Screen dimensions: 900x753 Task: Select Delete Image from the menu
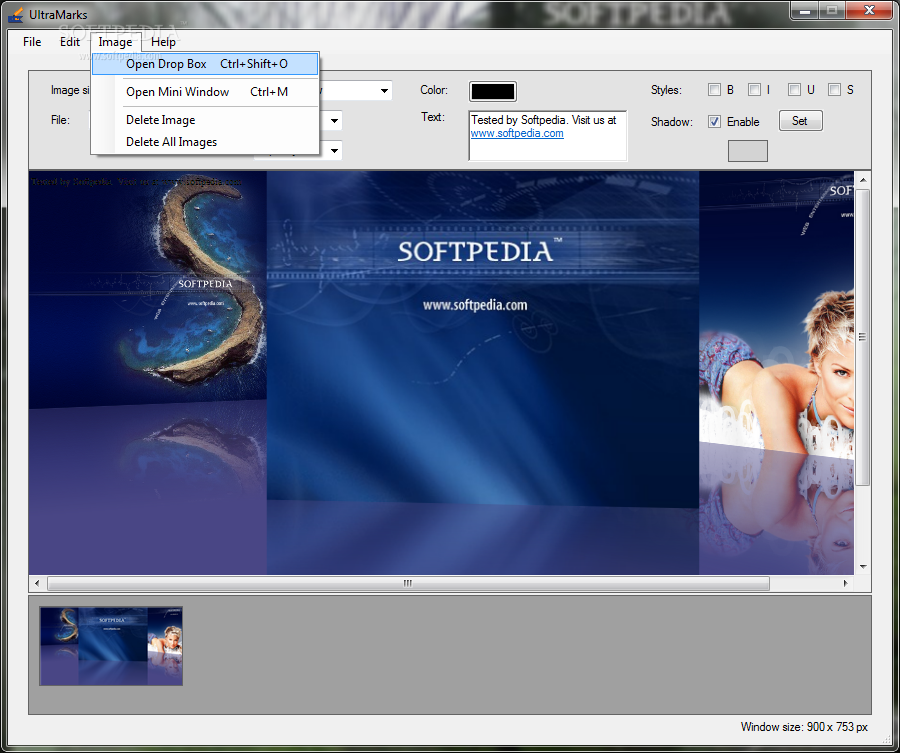(x=205, y=120)
